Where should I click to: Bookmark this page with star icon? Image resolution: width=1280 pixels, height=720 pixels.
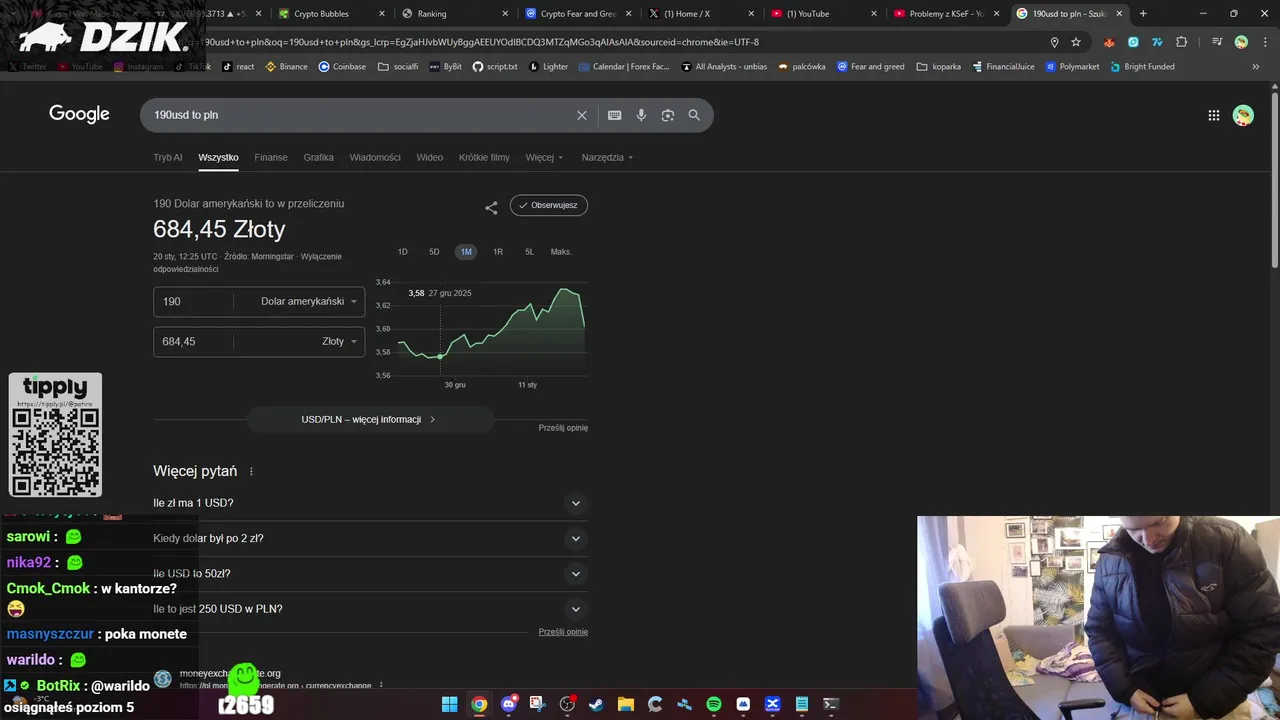1076,42
